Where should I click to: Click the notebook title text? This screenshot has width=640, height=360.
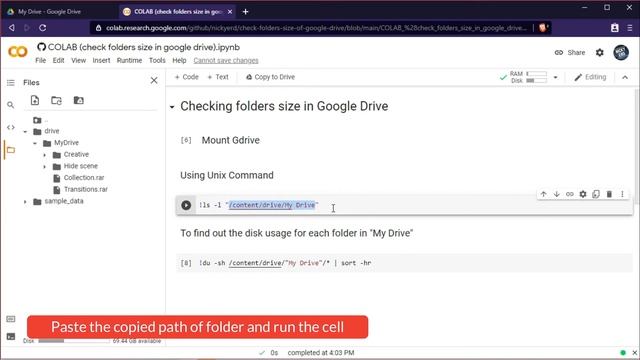pos(144,47)
